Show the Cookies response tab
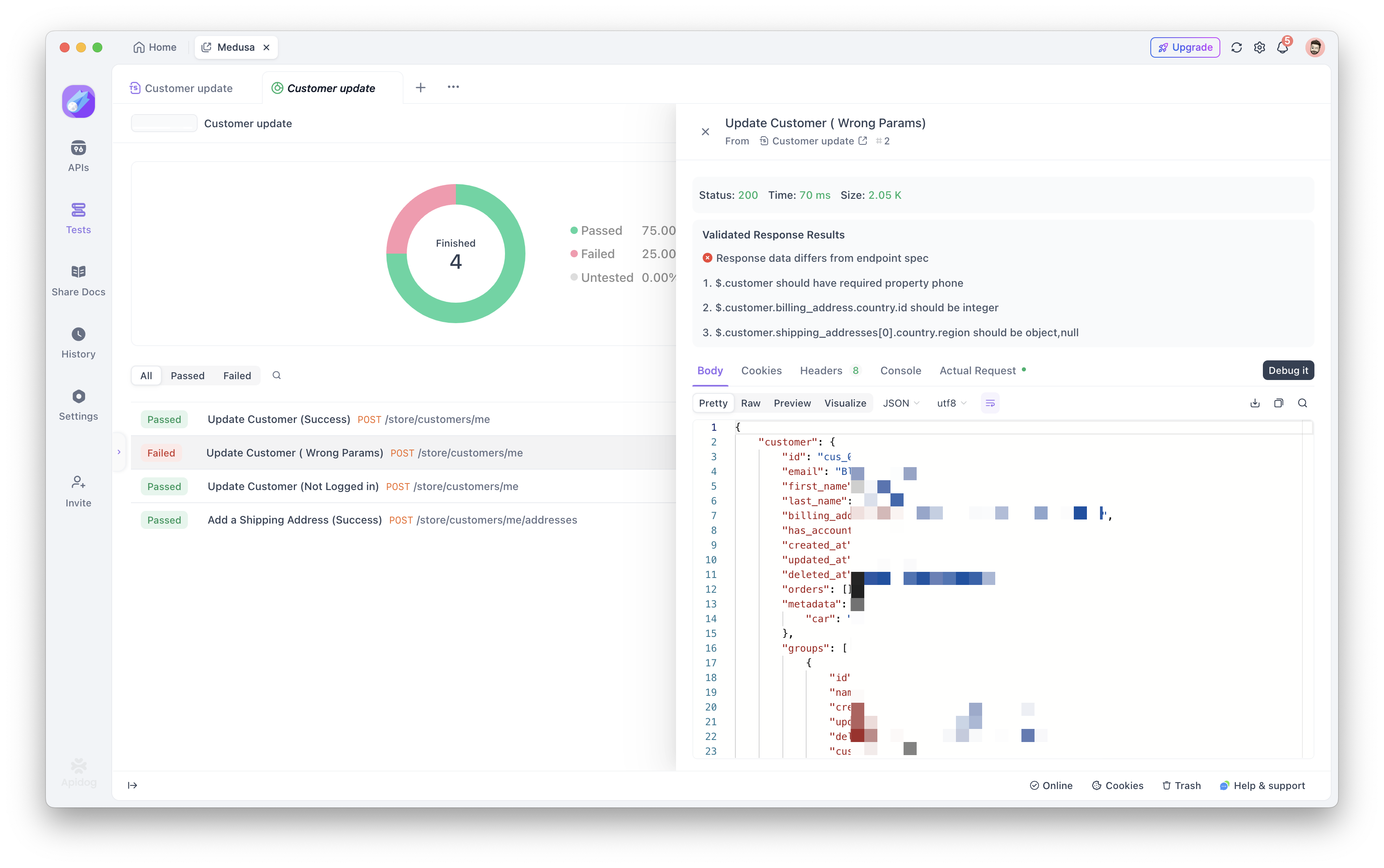1384x868 pixels. pos(761,371)
